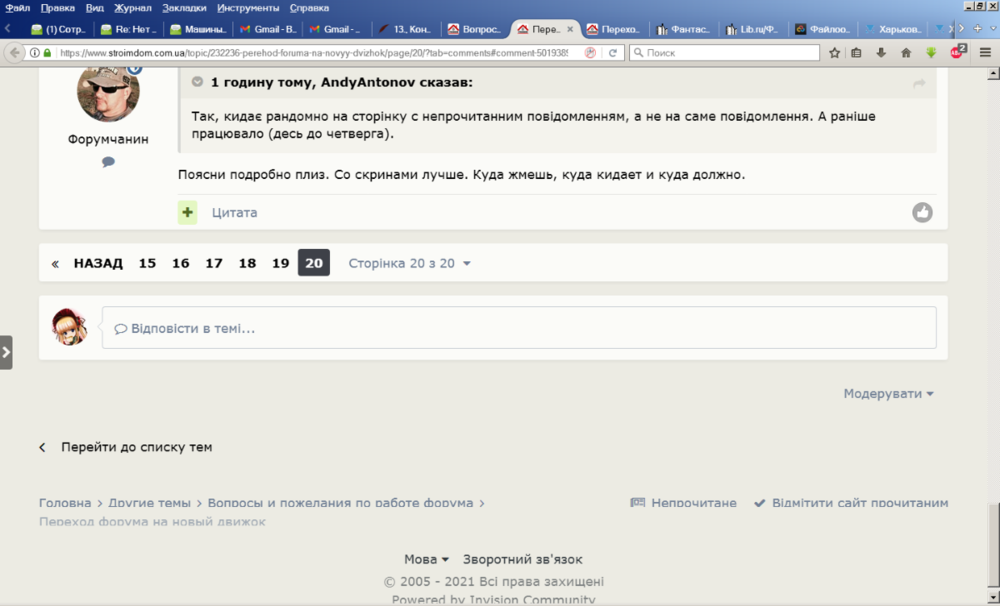The width and height of the screenshot is (1000, 606).
Task: Open the Firefox hamburger menu
Action: (x=984, y=53)
